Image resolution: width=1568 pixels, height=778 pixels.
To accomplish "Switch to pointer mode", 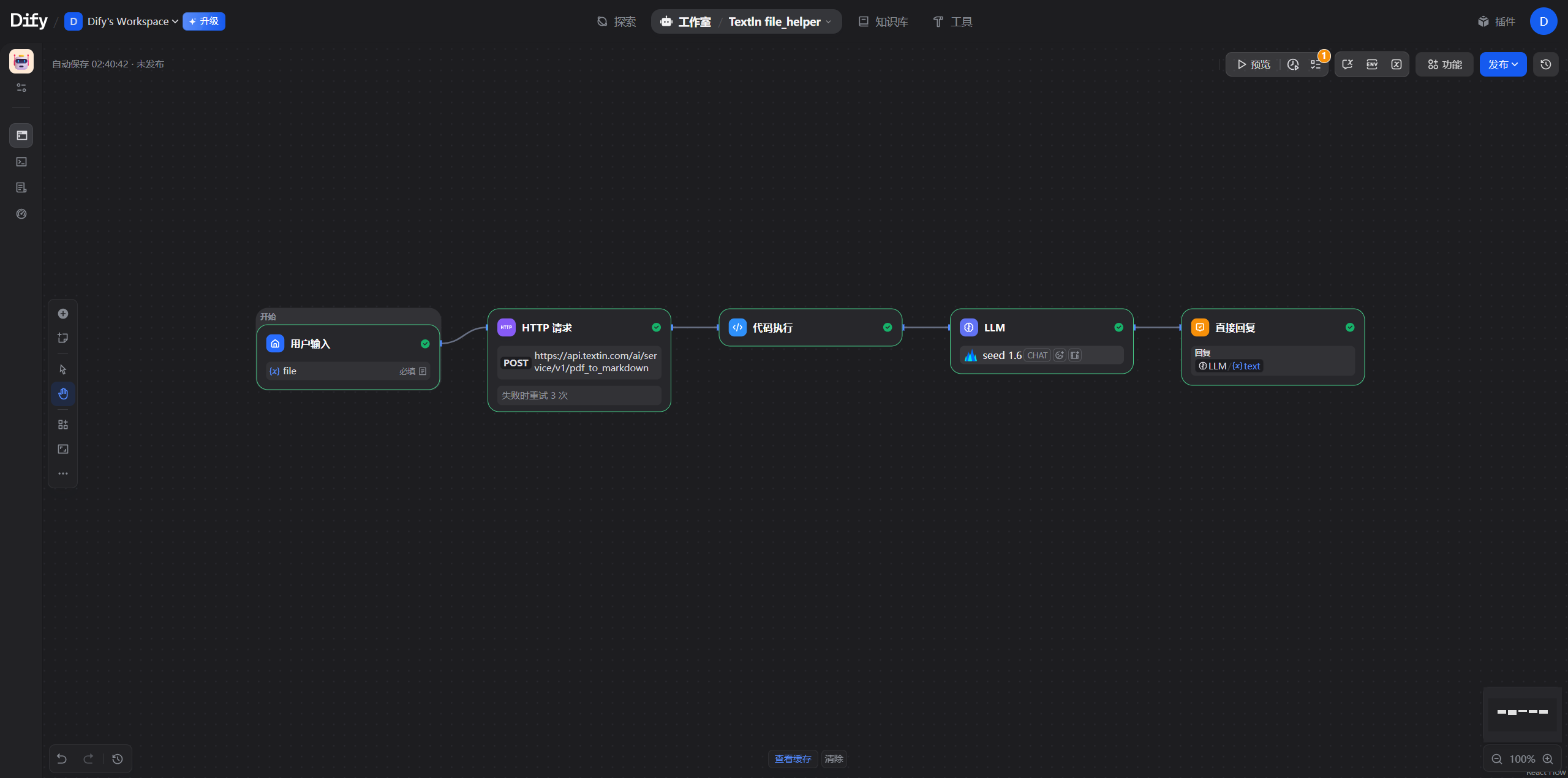I will point(63,369).
